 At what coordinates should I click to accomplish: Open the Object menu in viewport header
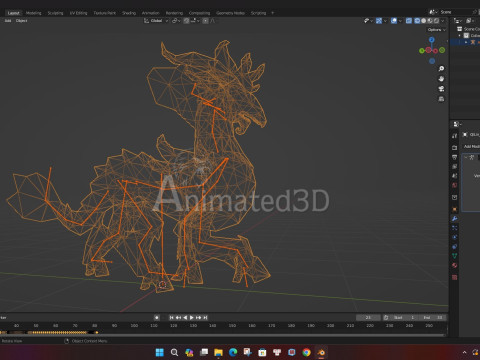pos(21,21)
